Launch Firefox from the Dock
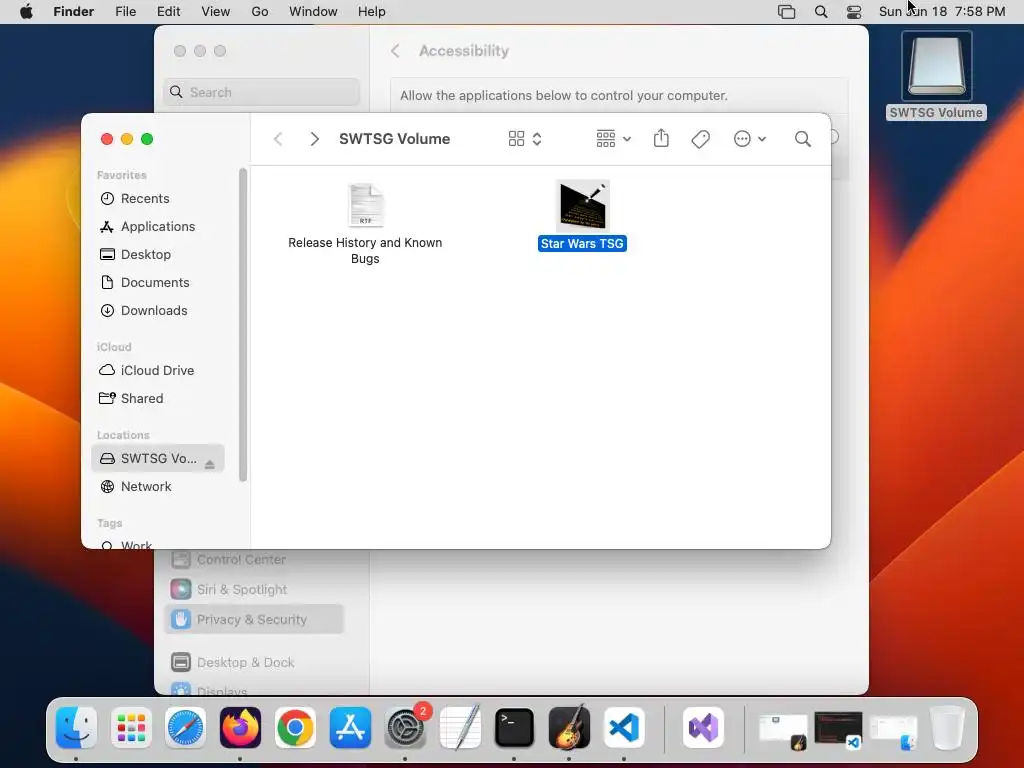This screenshot has width=1024, height=768. pos(240,728)
